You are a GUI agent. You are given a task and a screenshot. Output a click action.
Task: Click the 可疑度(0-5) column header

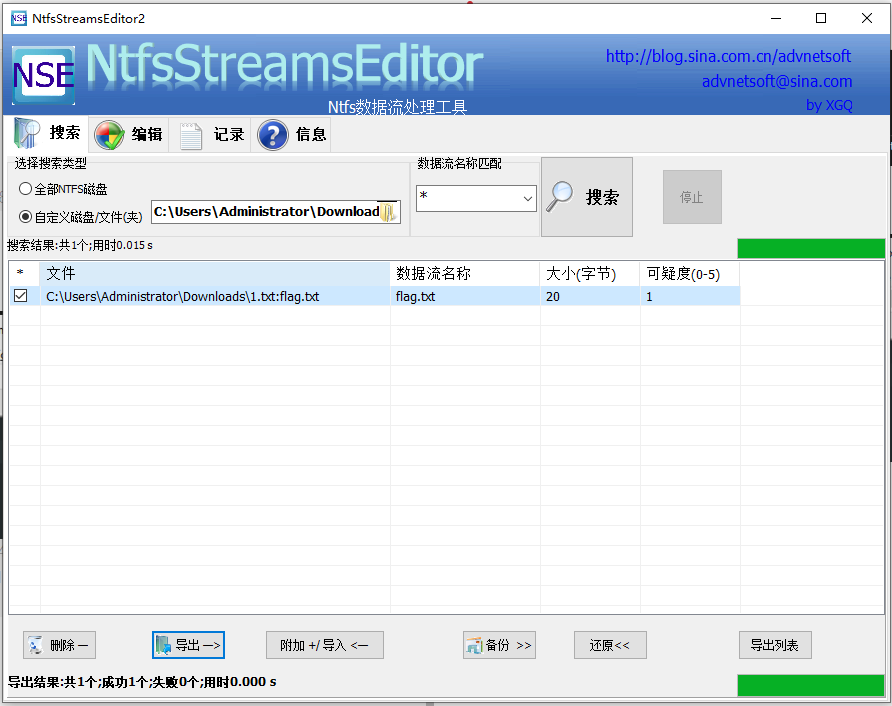[x=690, y=274]
